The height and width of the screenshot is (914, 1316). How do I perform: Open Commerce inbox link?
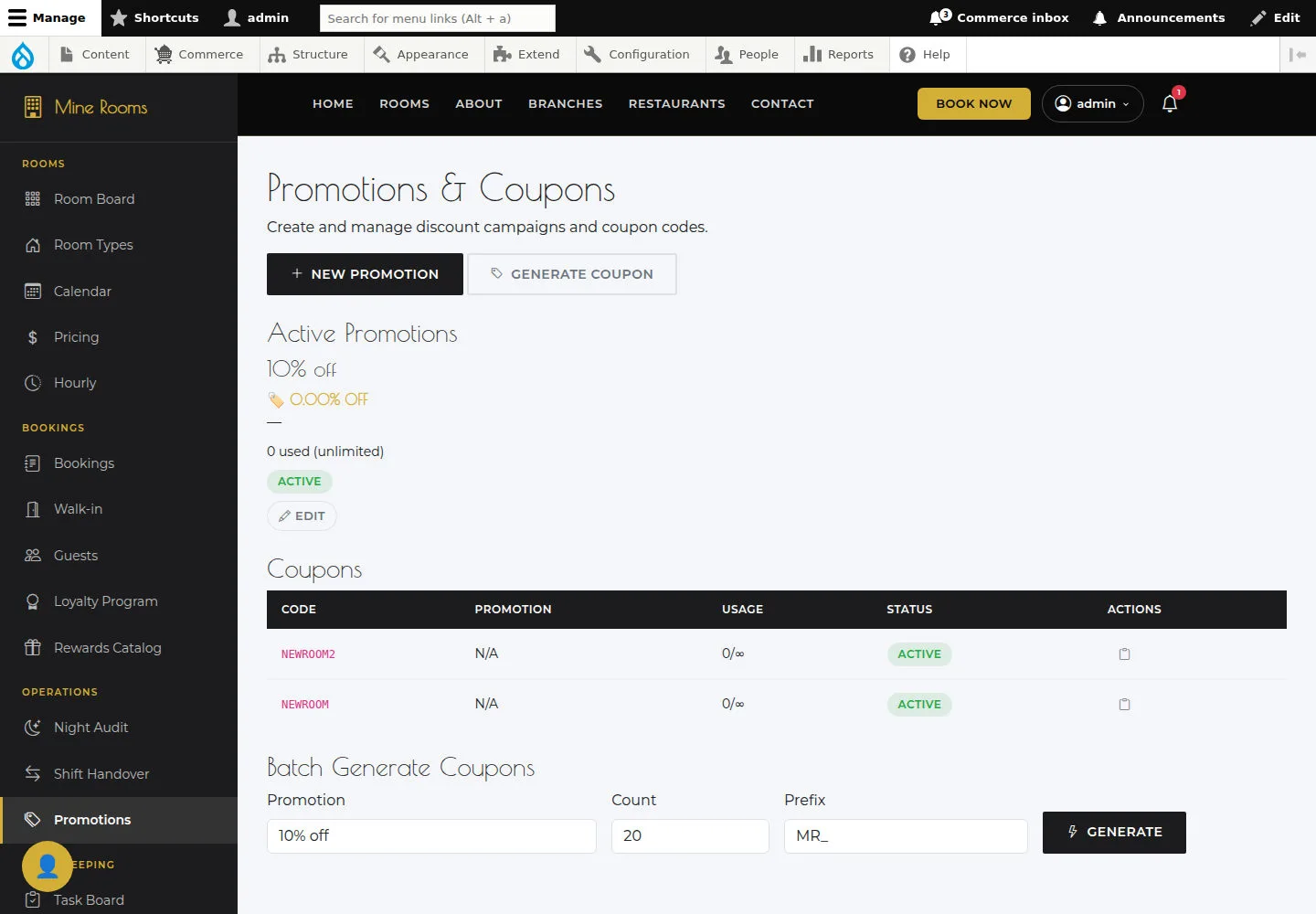click(999, 17)
